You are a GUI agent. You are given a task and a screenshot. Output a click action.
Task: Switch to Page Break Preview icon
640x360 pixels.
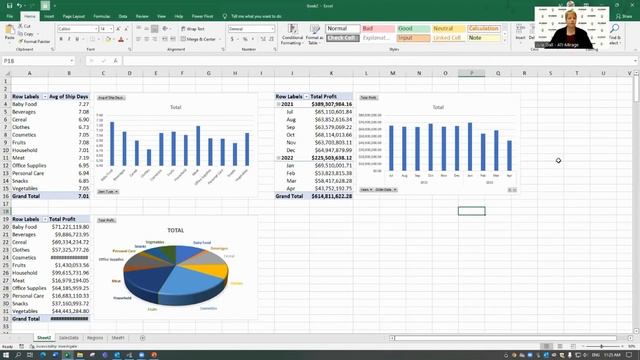573,346
